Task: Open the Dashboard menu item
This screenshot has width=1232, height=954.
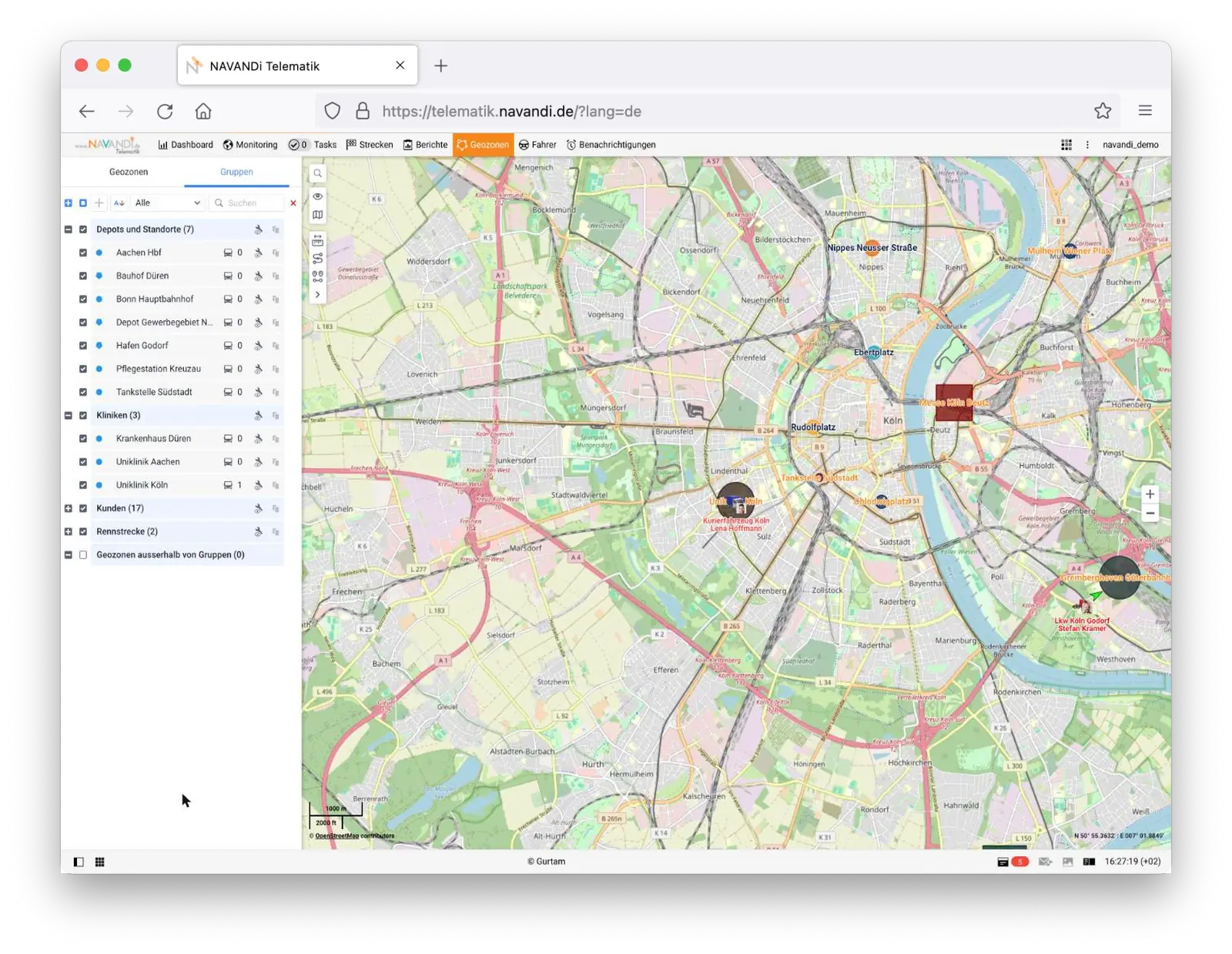Action: (186, 145)
